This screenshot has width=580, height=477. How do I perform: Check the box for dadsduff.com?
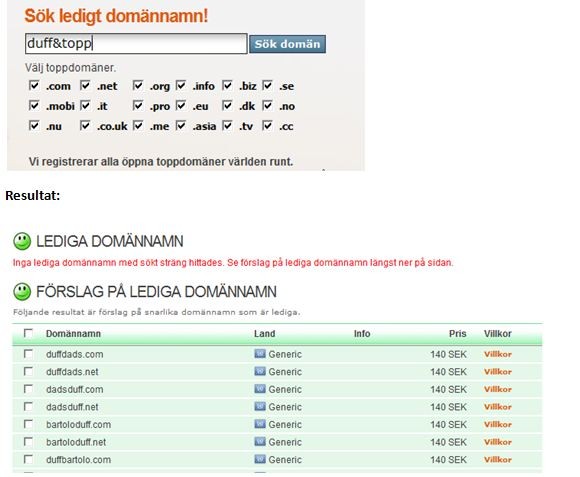coord(28,389)
